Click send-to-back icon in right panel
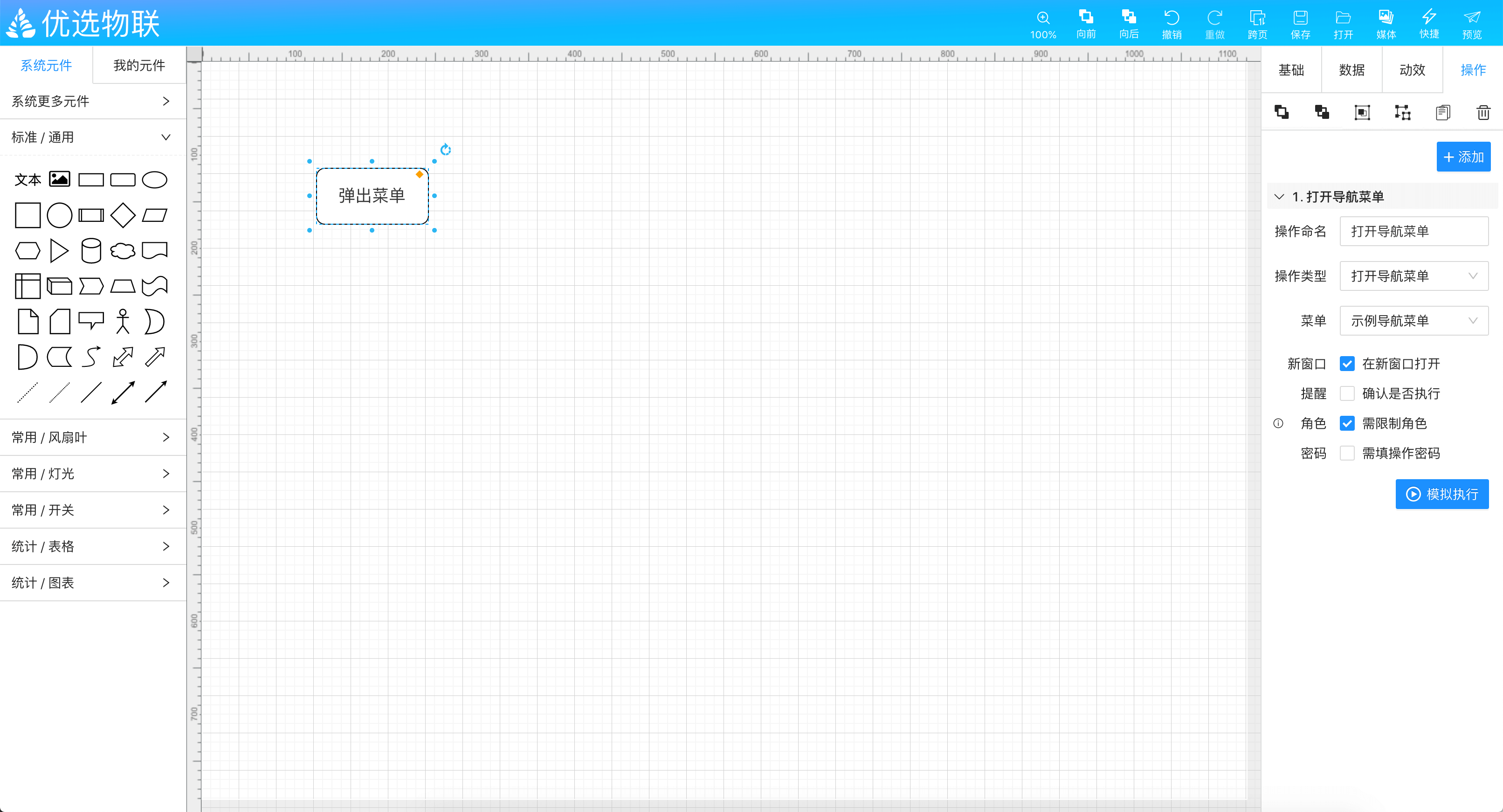 [1322, 112]
